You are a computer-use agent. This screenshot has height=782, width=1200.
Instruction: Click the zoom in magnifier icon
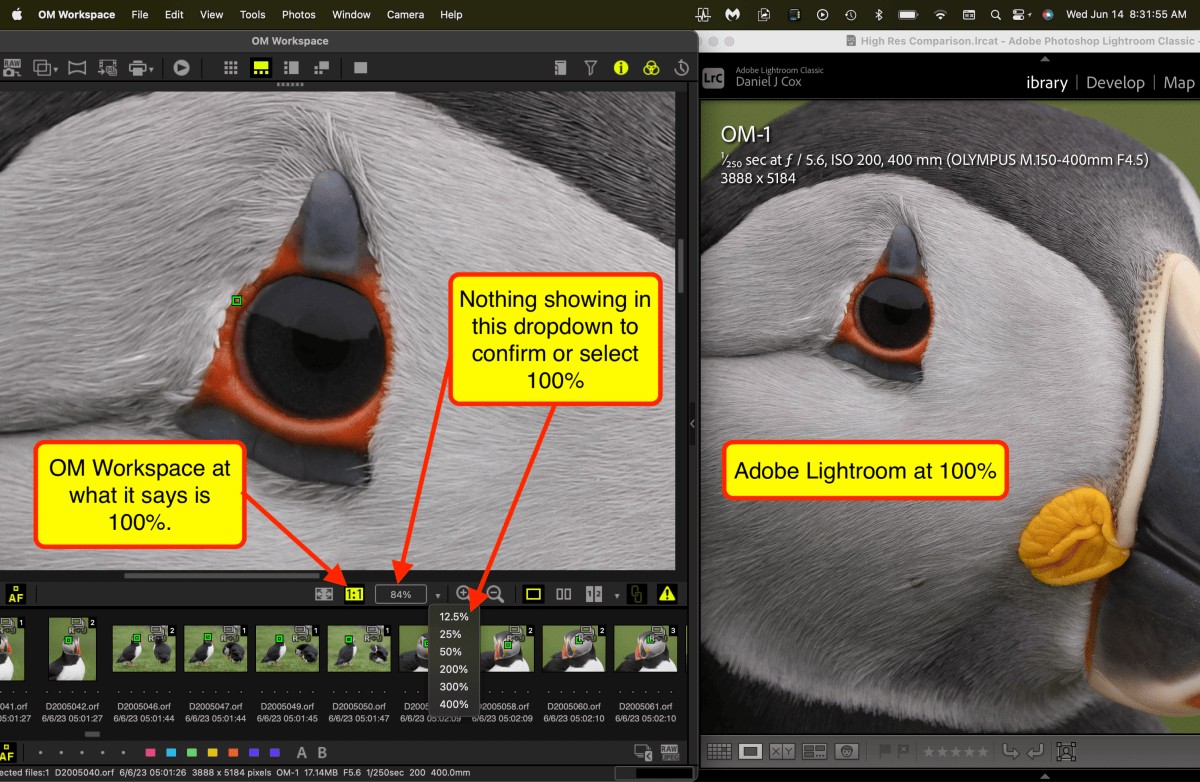(464, 594)
